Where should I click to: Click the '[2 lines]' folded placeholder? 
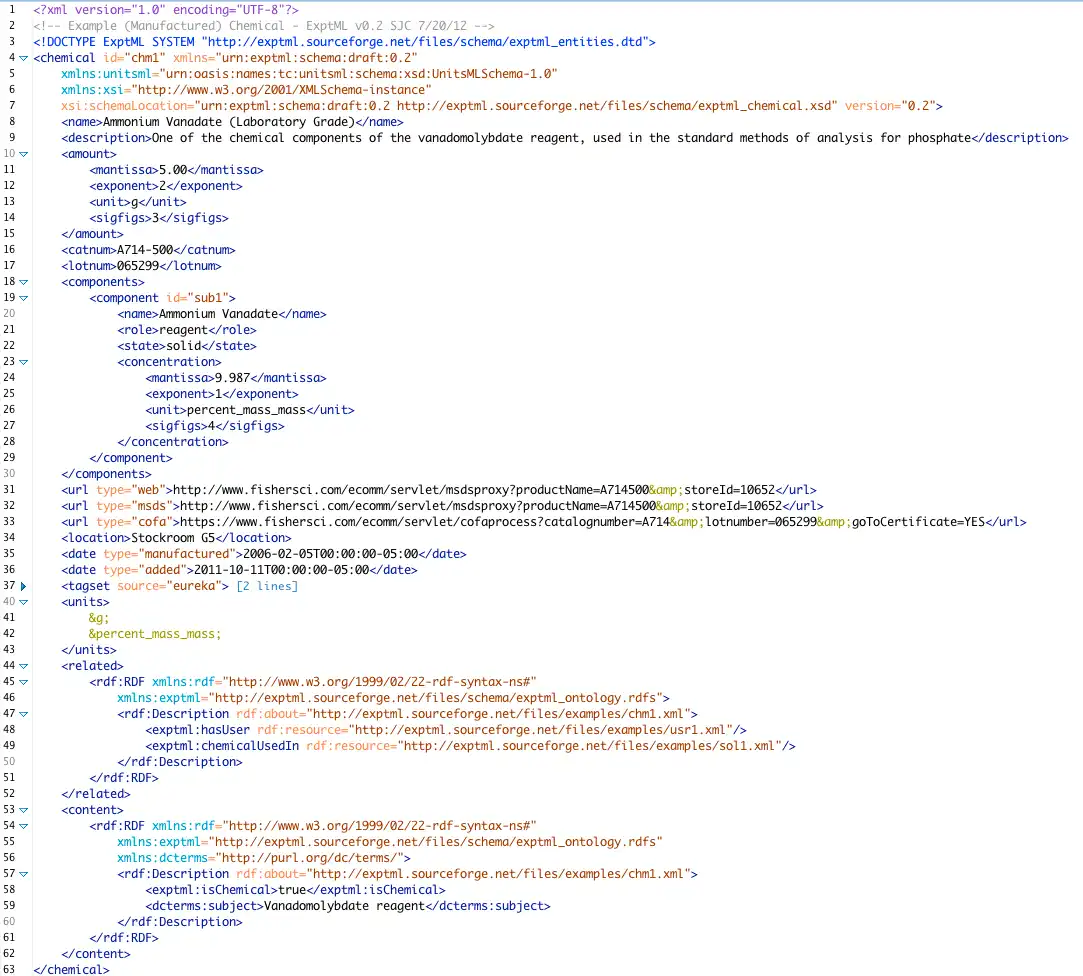tap(267, 586)
